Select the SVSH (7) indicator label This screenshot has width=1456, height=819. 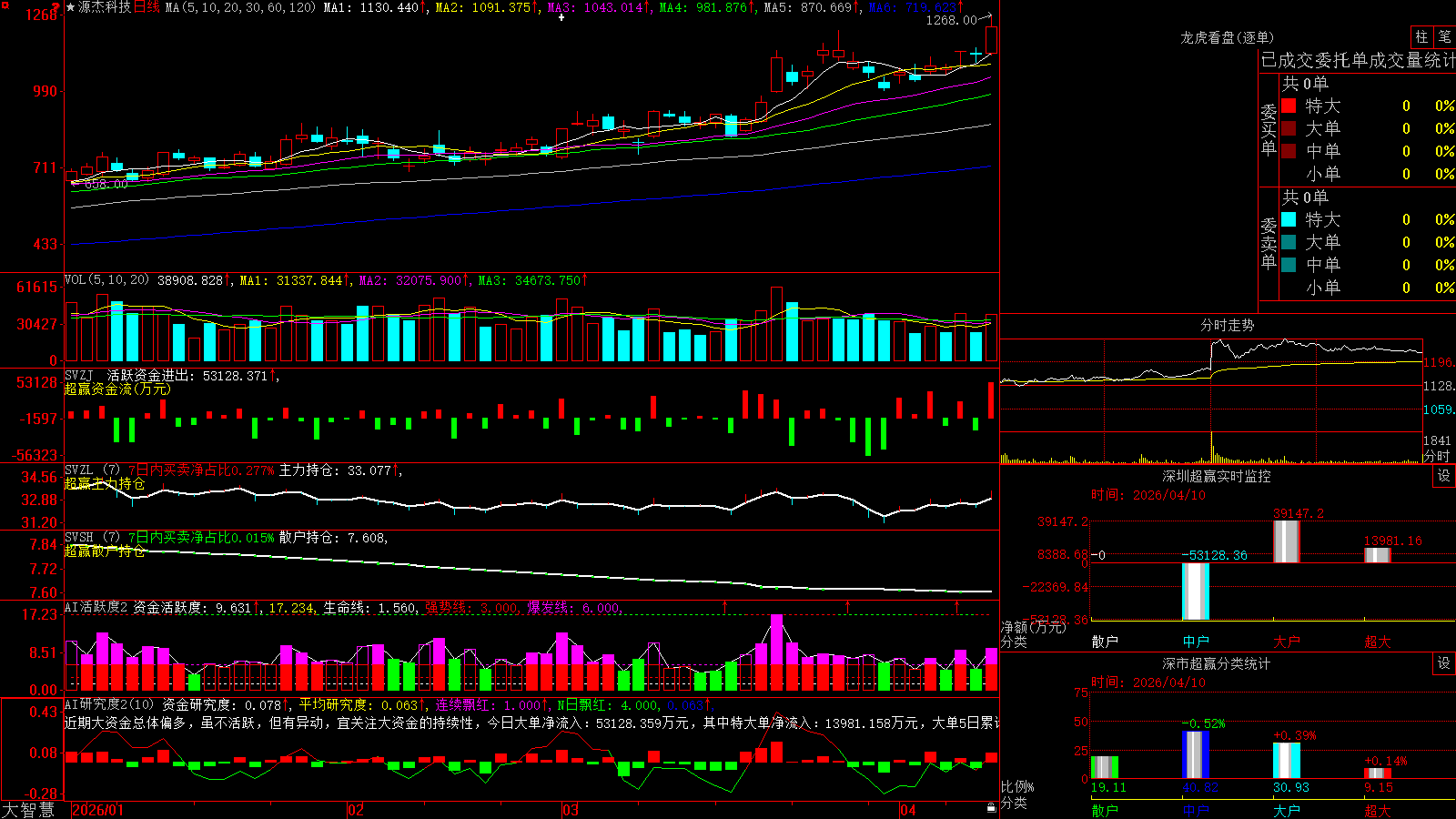(x=92, y=538)
